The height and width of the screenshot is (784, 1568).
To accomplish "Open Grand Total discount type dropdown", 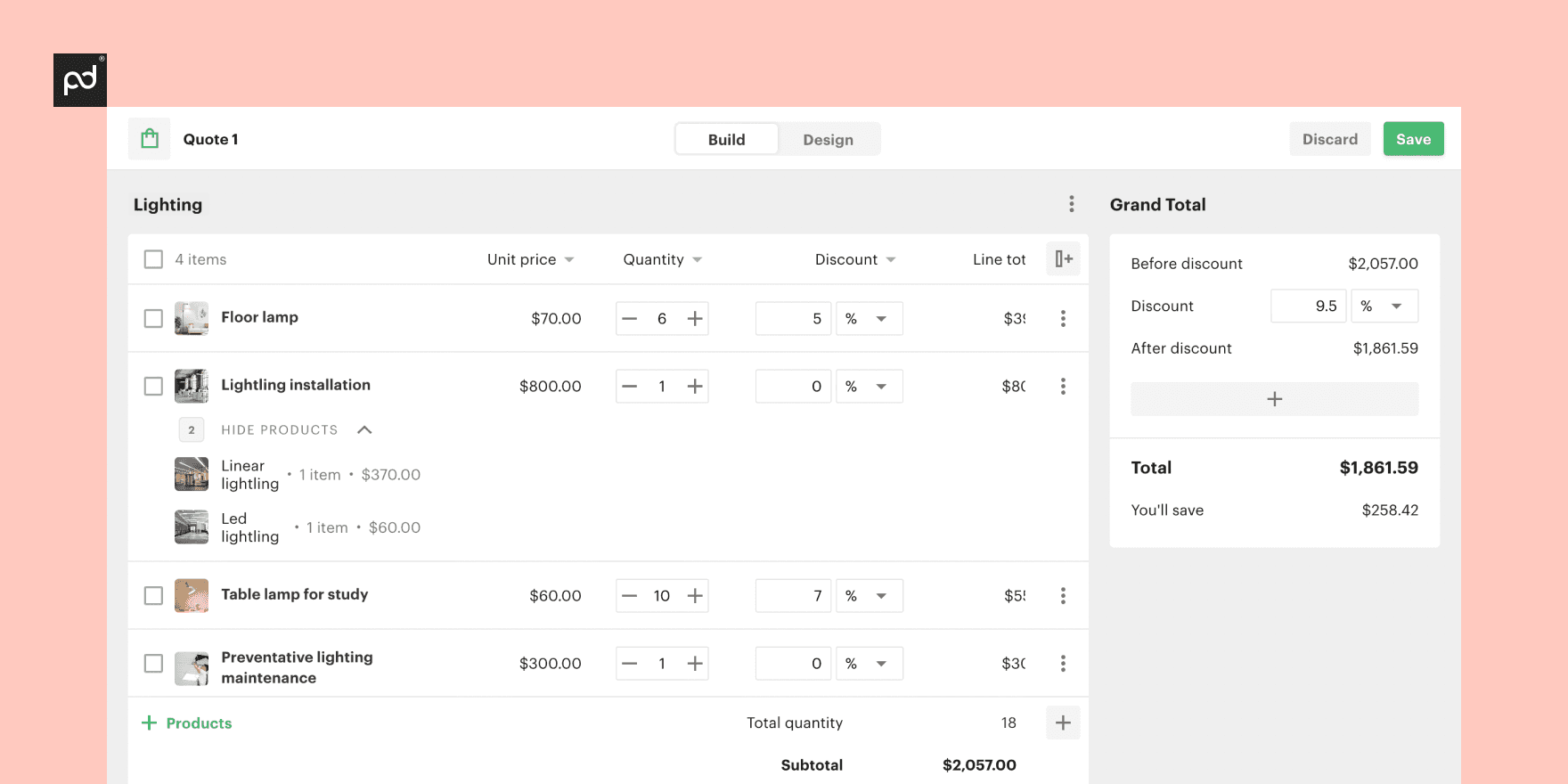I will [1384, 306].
